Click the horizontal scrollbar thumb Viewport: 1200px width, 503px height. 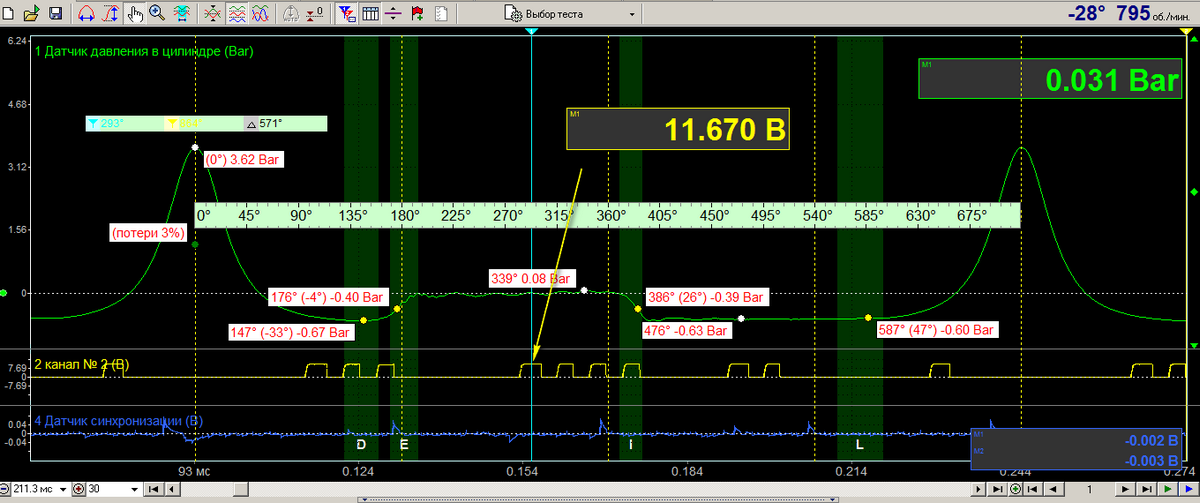[240, 489]
